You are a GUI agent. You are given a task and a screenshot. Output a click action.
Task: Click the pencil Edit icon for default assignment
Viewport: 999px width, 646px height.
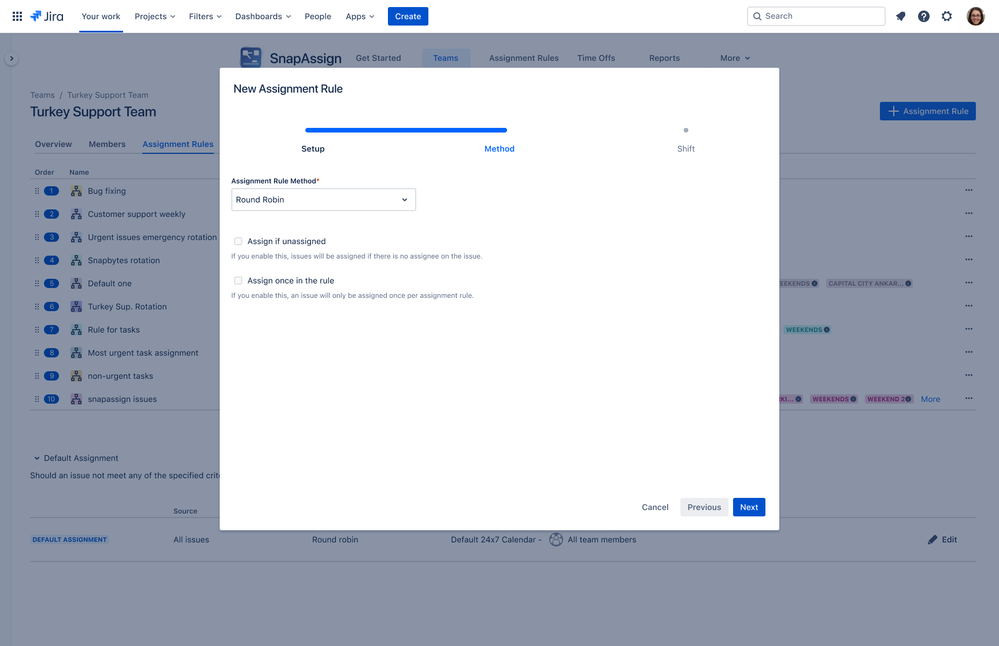pyautogui.click(x=933, y=539)
